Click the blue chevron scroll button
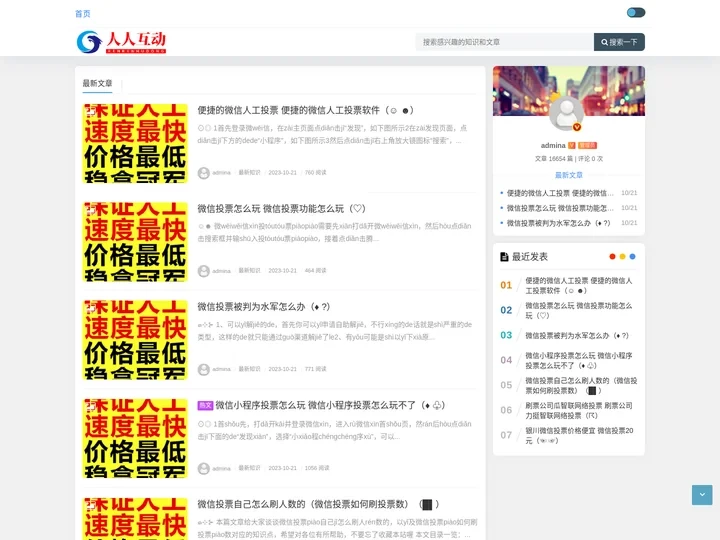720x540 pixels. pyautogui.click(x=702, y=495)
